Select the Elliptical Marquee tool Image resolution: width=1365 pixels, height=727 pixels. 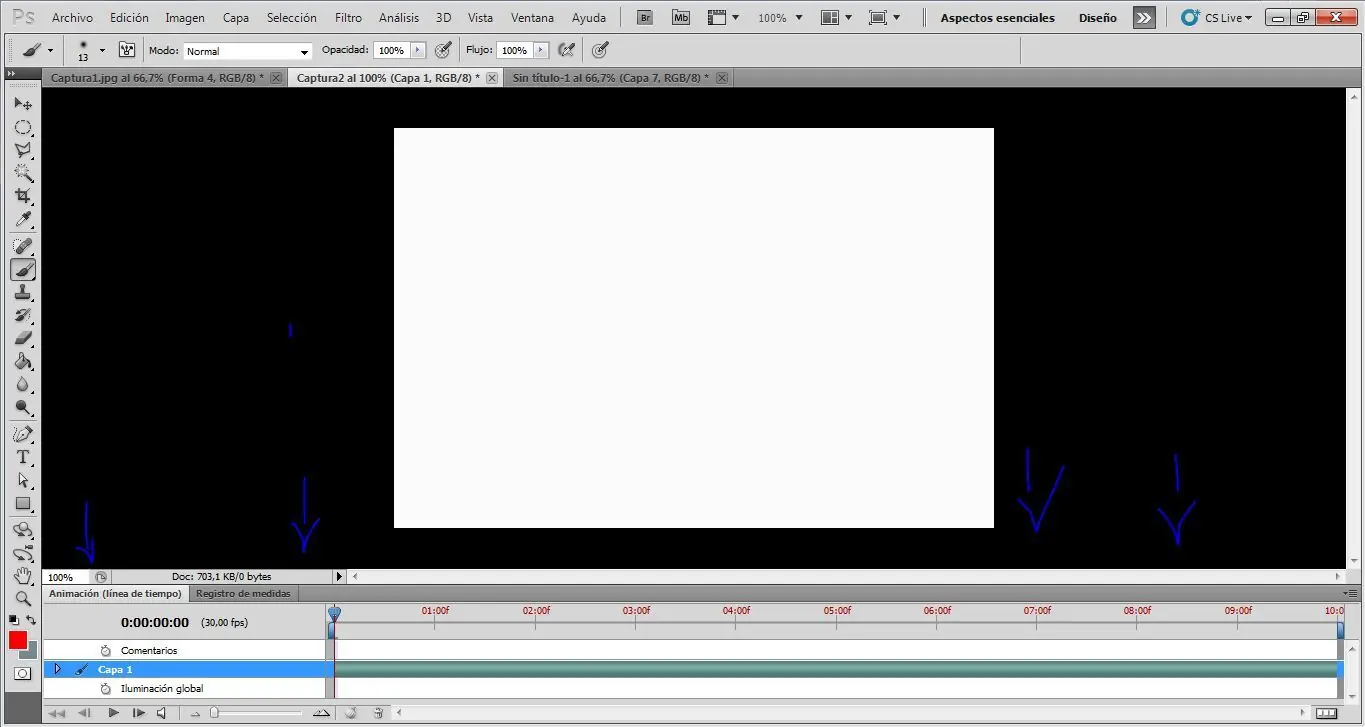[22, 127]
